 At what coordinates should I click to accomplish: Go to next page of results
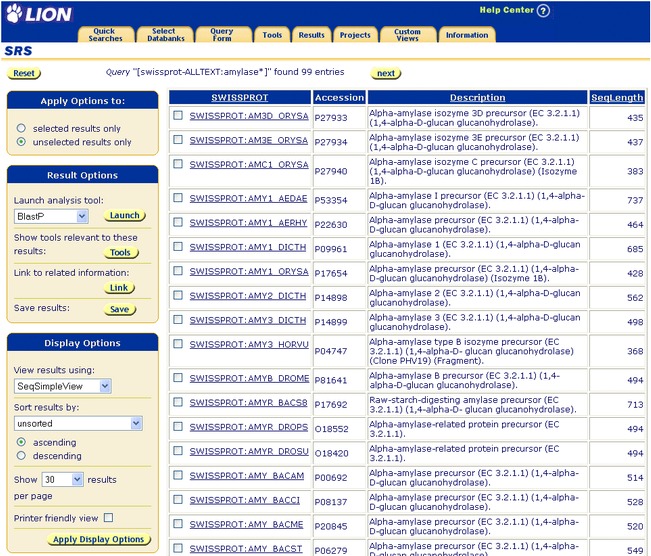point(386,73)
